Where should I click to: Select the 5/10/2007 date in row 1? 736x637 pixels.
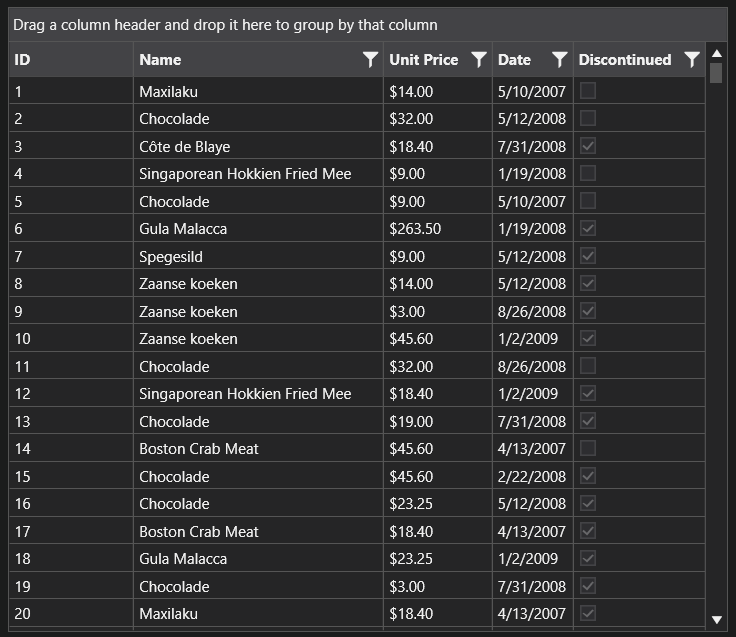(533, 91)
